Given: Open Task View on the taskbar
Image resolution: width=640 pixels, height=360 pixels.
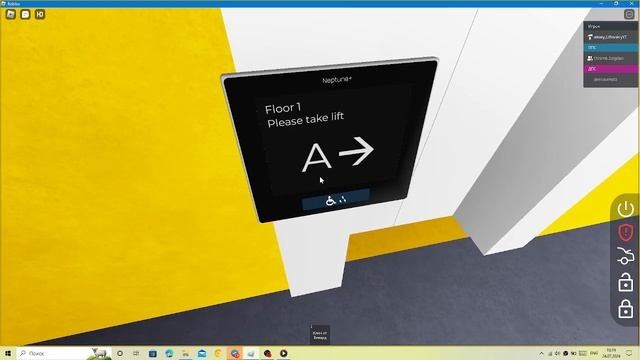Looking at the screenshot, I should click(136, 353).
